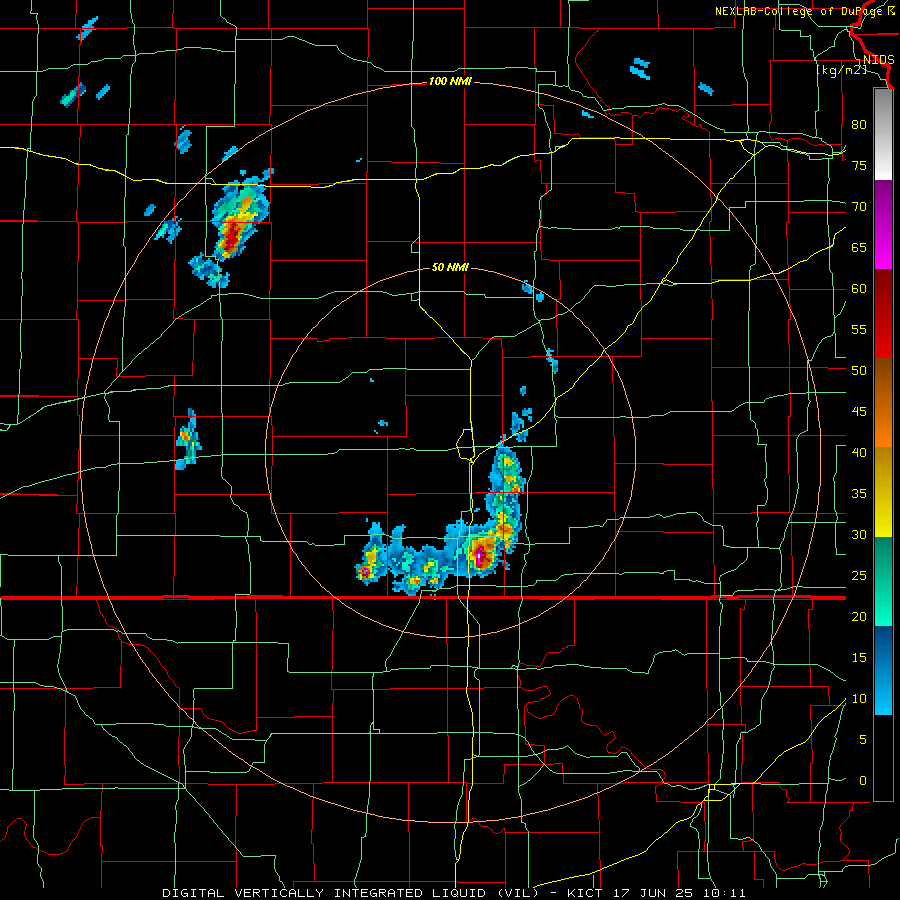
Task: Click the 45 value on color scale
Action: pos(859,412)
